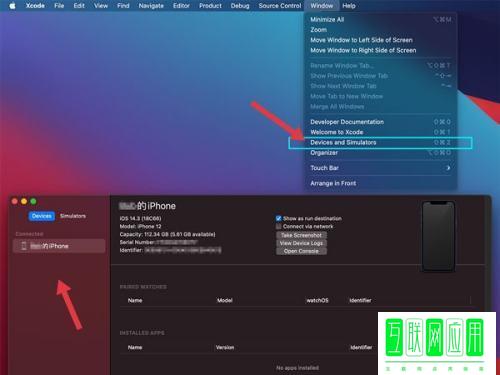Viewport: 500px width, 375px height.
Task: Click the Capacity 112.34 GB text
Action: coord(167,234)
